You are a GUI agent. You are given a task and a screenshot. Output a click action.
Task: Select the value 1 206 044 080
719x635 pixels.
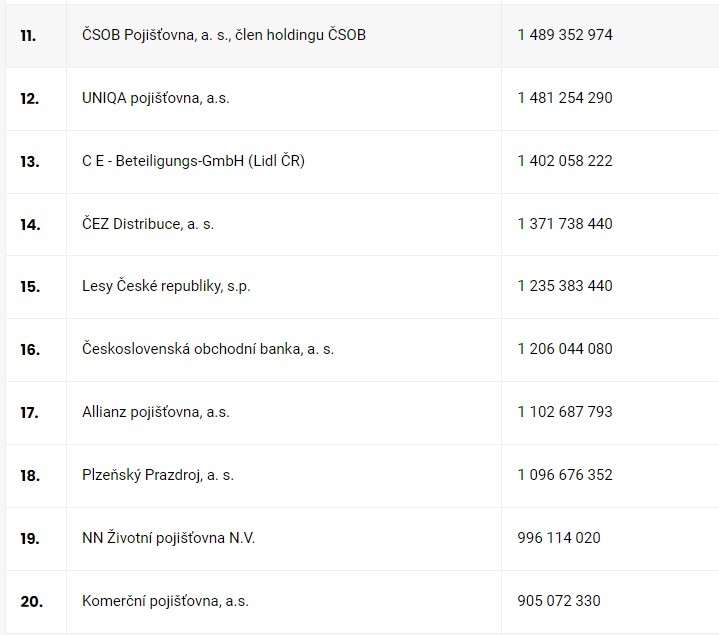pos(565,349)
